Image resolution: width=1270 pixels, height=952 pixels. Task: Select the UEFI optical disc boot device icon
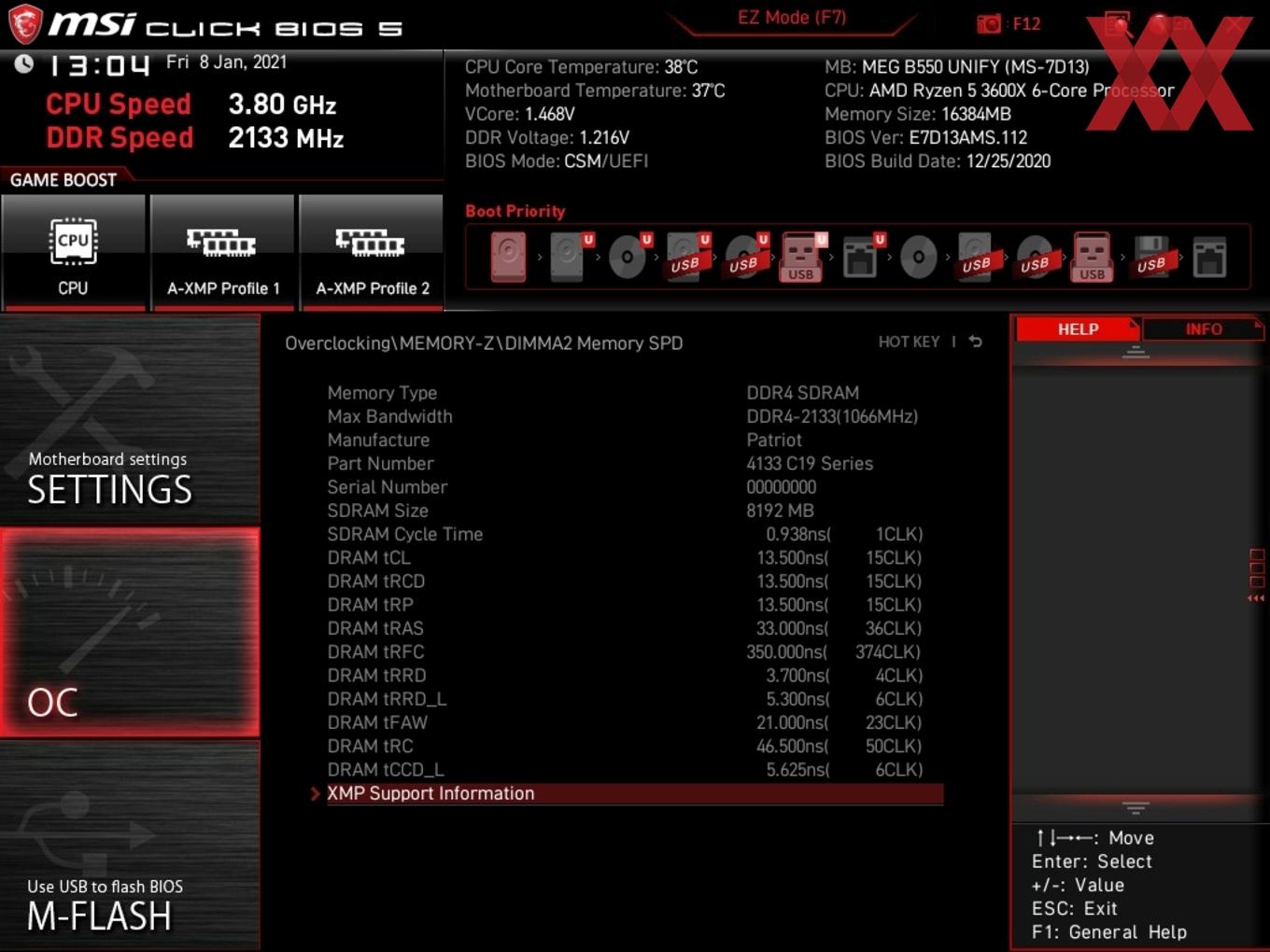(x=628, y=257)
